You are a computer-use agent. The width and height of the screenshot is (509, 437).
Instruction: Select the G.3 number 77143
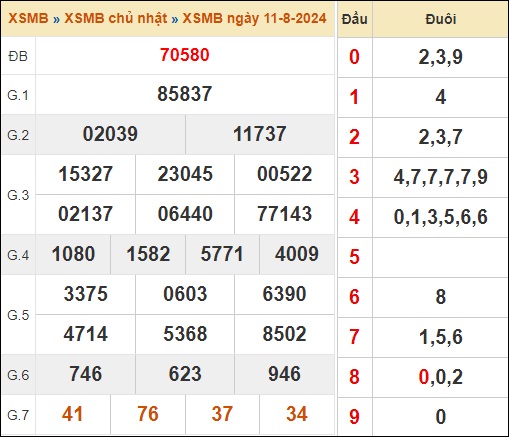point(285,214)
